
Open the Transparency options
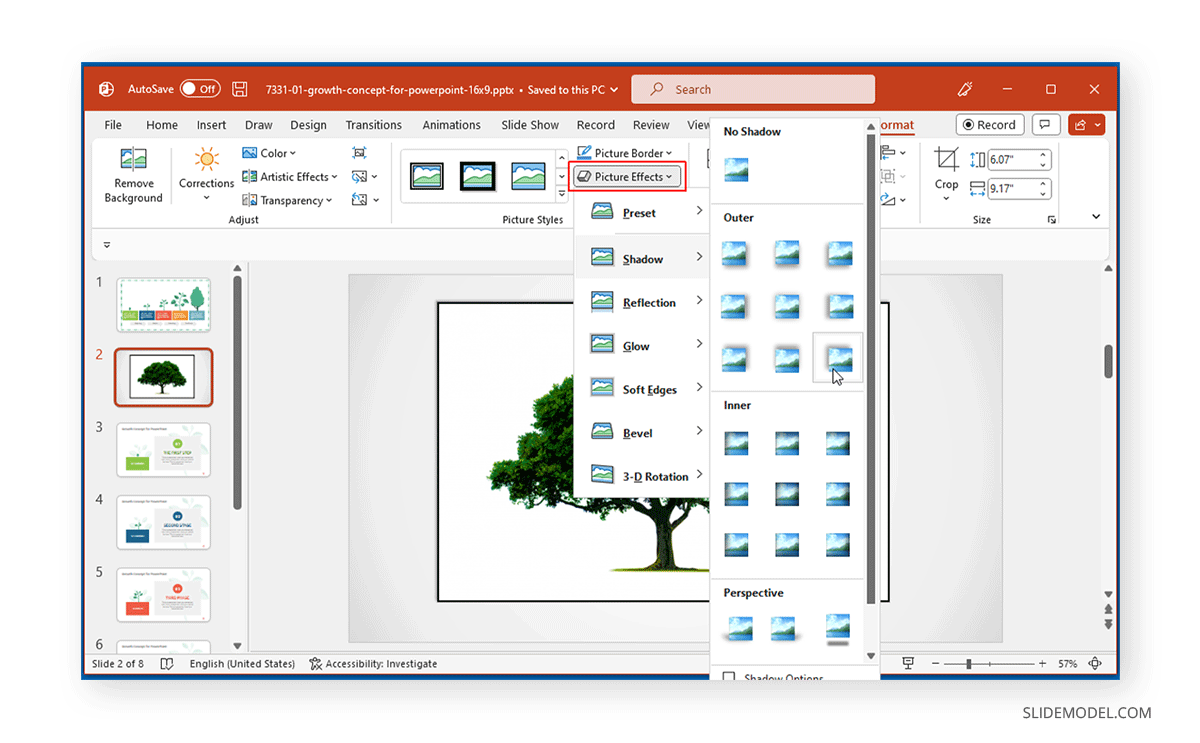click(287, 200)
